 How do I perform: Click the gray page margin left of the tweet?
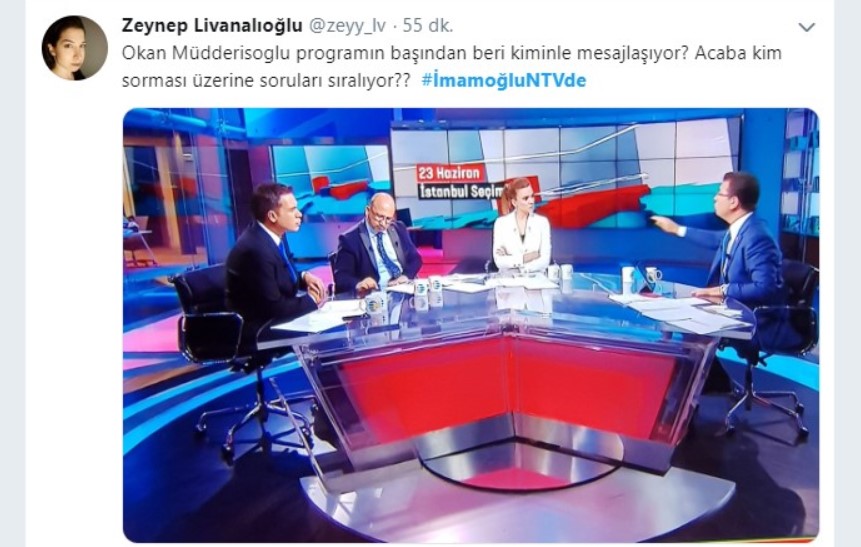(x=12, y=274)
